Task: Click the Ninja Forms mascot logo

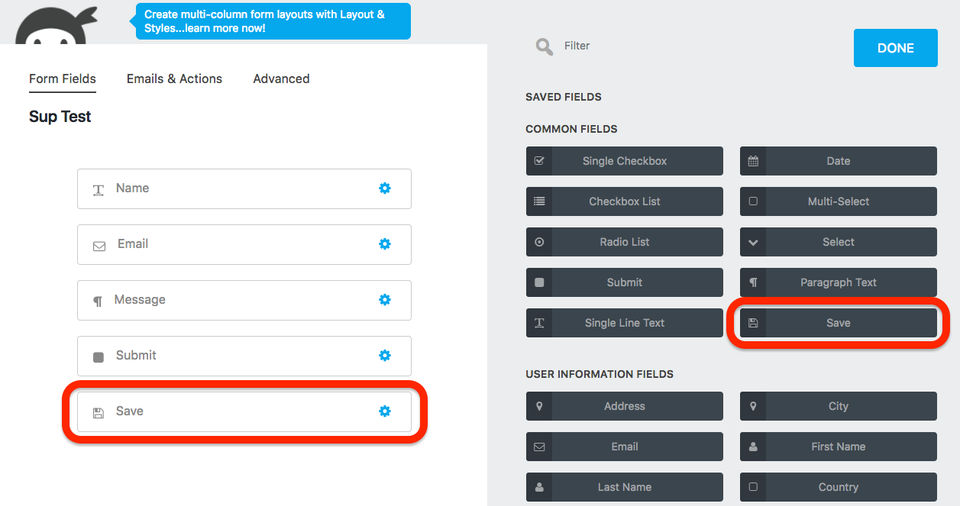Action: (57, 25)
